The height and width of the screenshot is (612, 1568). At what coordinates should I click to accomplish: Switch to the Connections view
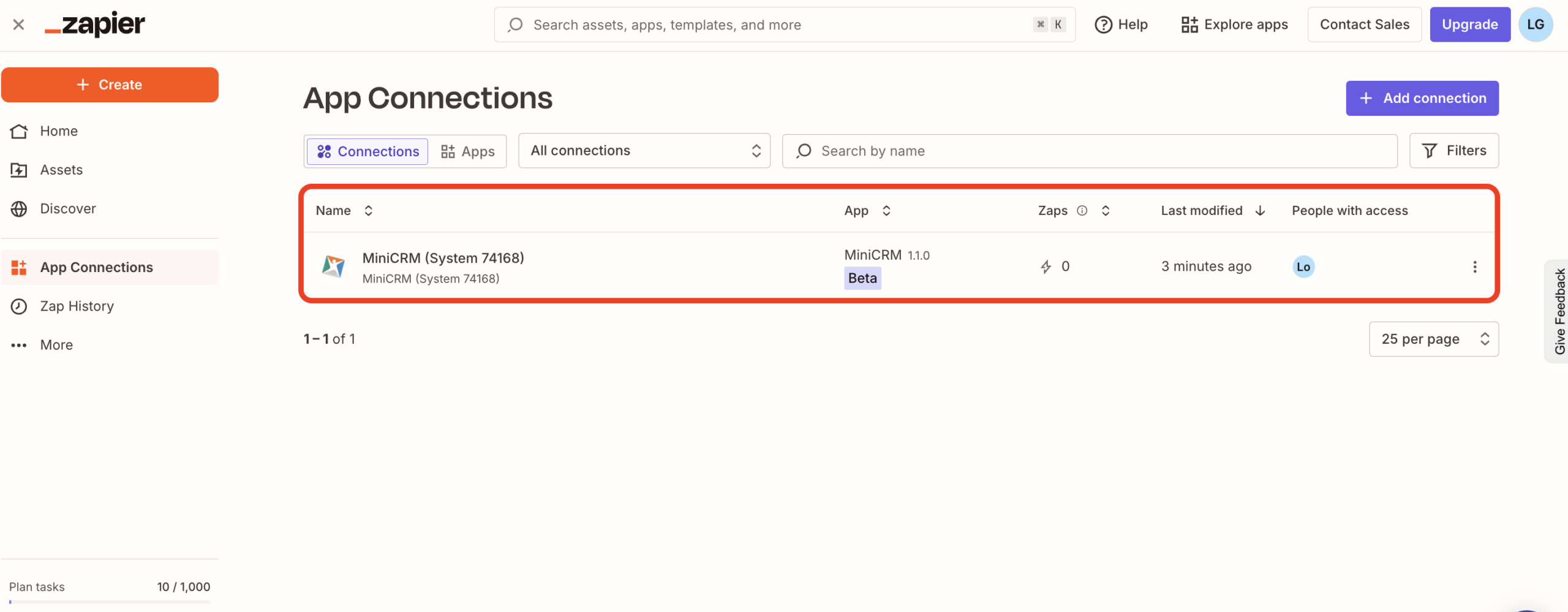[367, 151]
